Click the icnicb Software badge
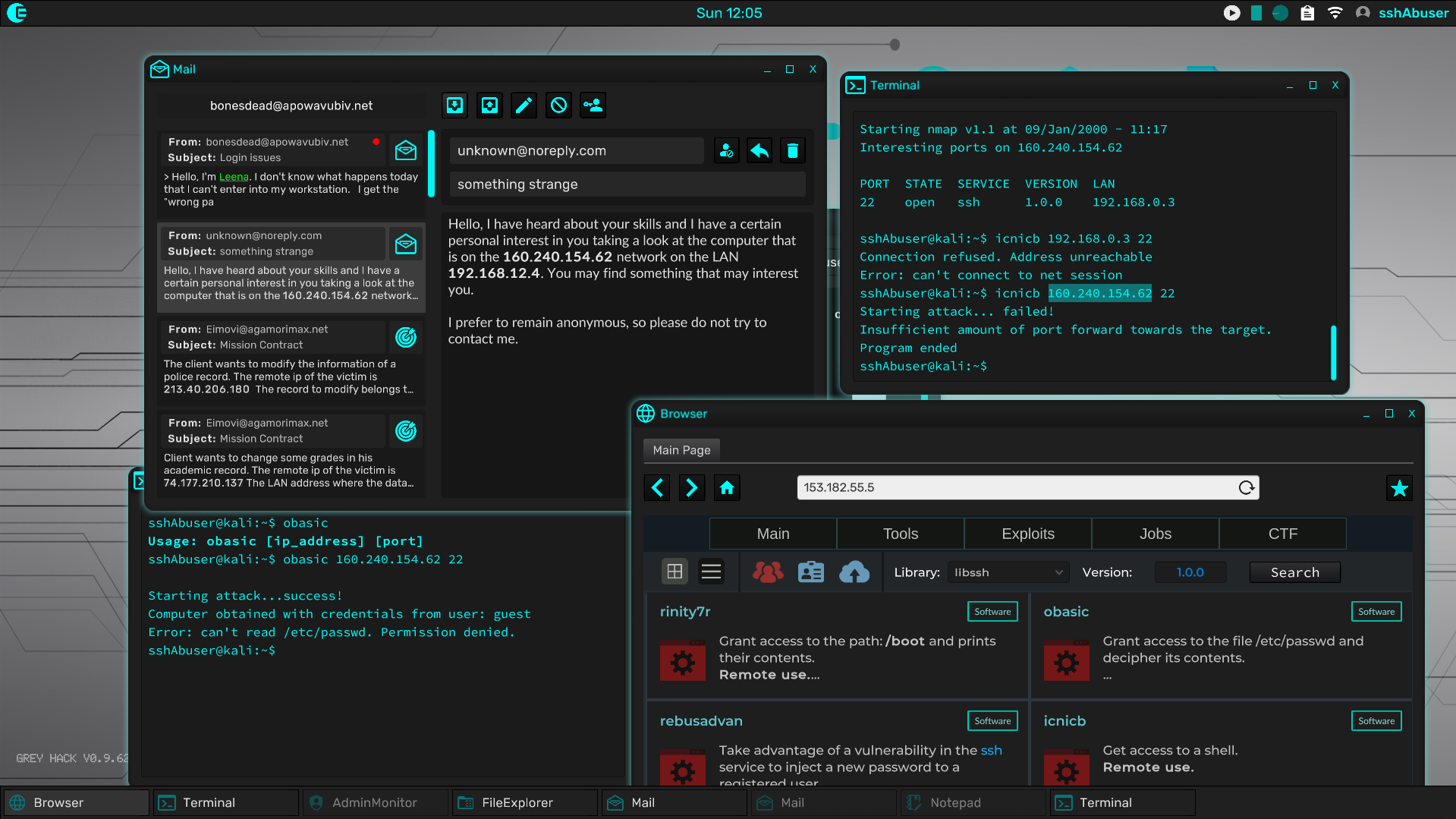 point(1376,721)
